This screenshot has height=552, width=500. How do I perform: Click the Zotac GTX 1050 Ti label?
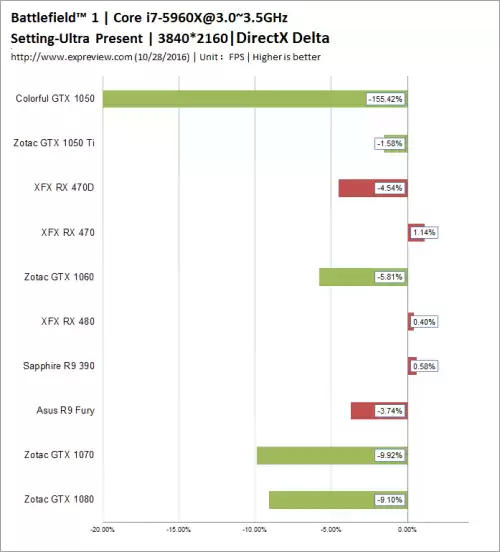(x=54, y=143)
